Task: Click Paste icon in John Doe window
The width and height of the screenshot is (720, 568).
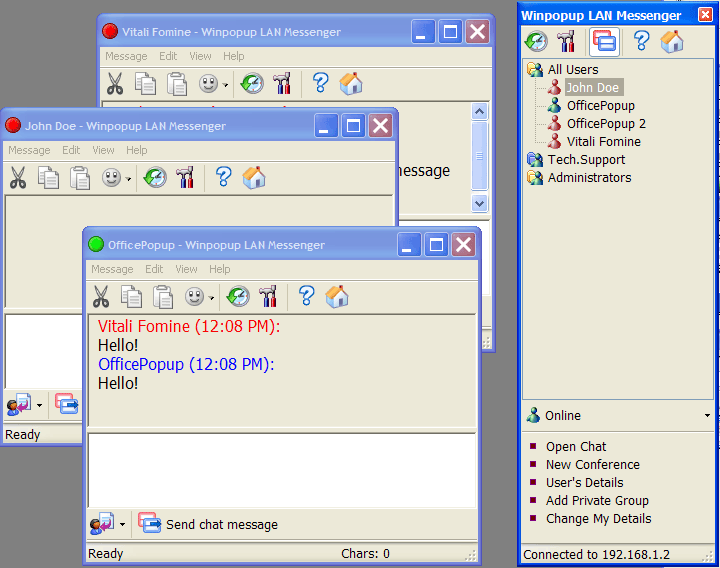Action: (80, 178)
